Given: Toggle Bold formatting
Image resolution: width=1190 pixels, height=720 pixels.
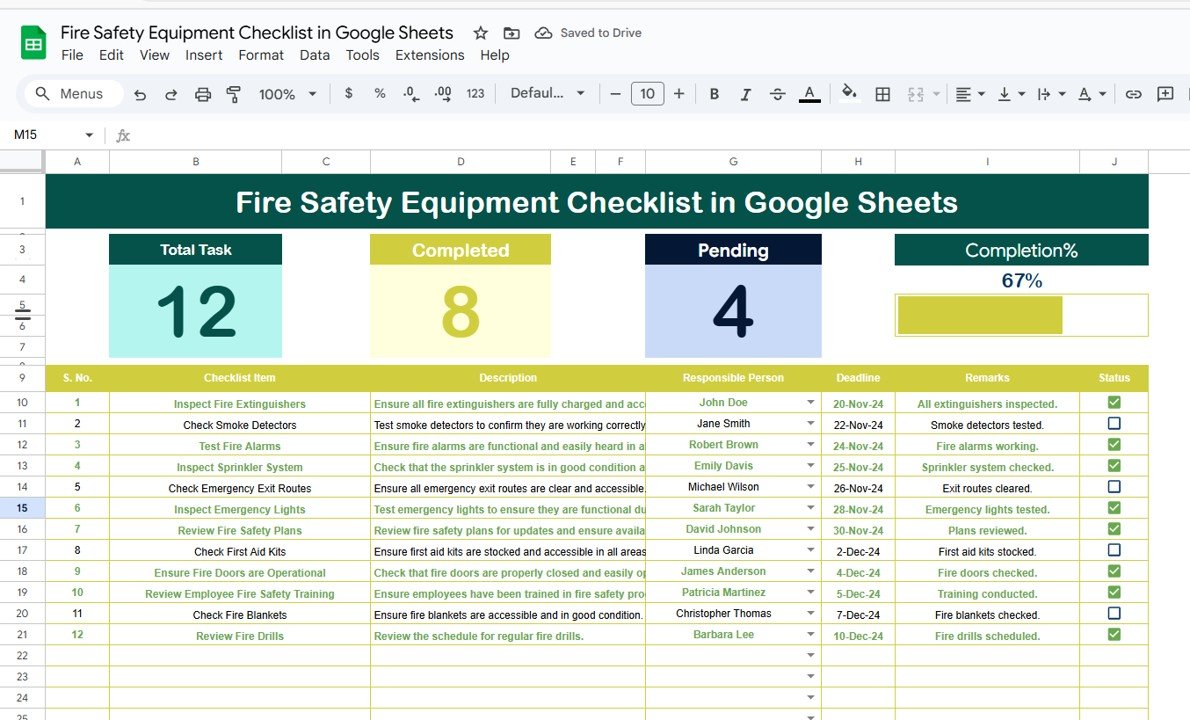Looking at the screenshot, I should pos(714,94).
